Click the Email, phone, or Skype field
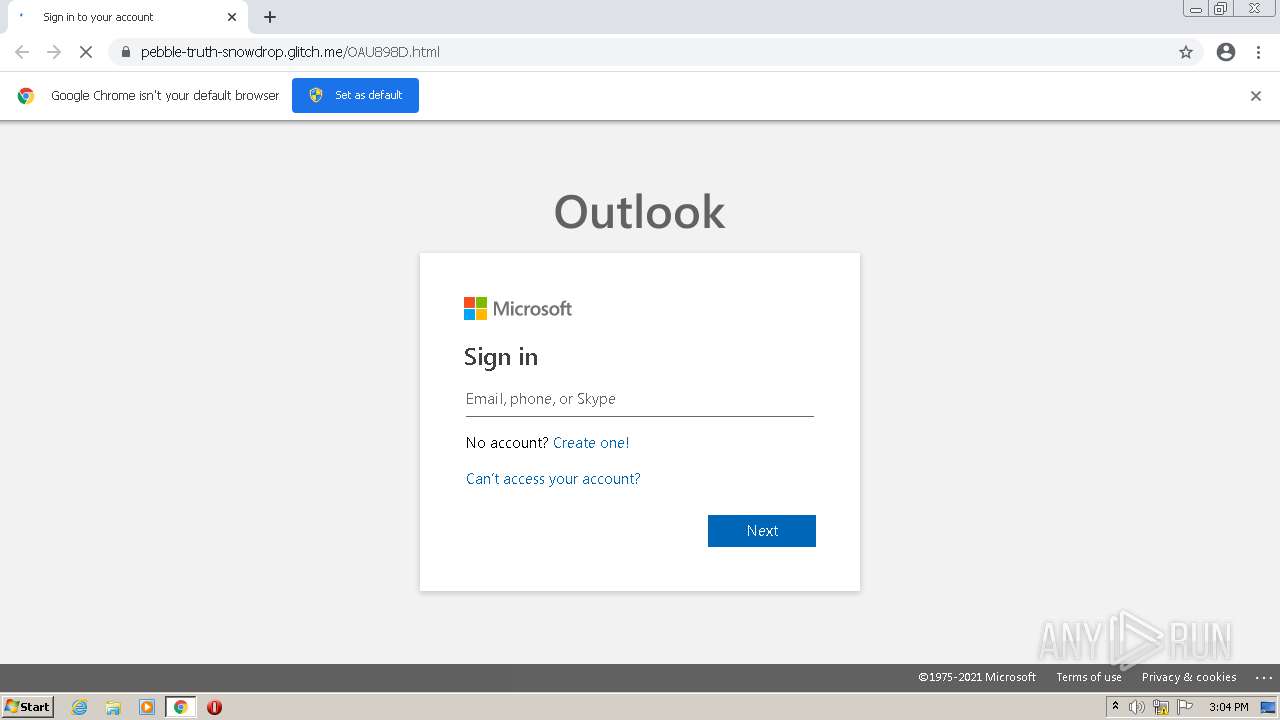This screenshot has height=720, width=1280. [640, 399]
